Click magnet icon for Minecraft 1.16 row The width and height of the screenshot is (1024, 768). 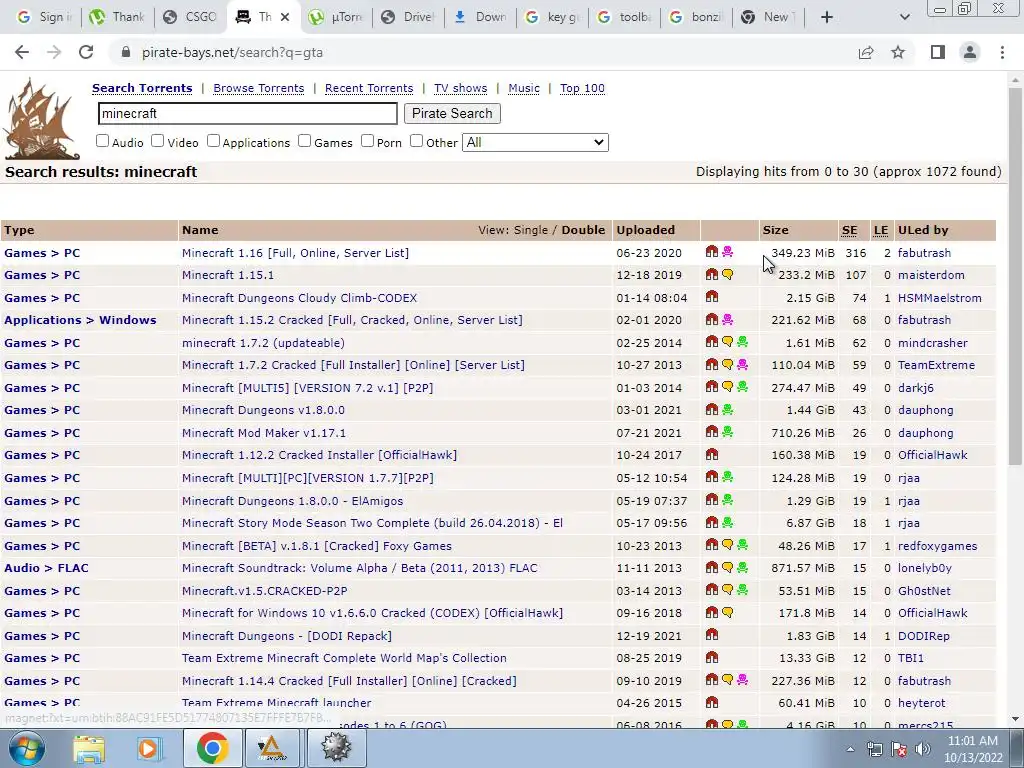pos(712,251)
